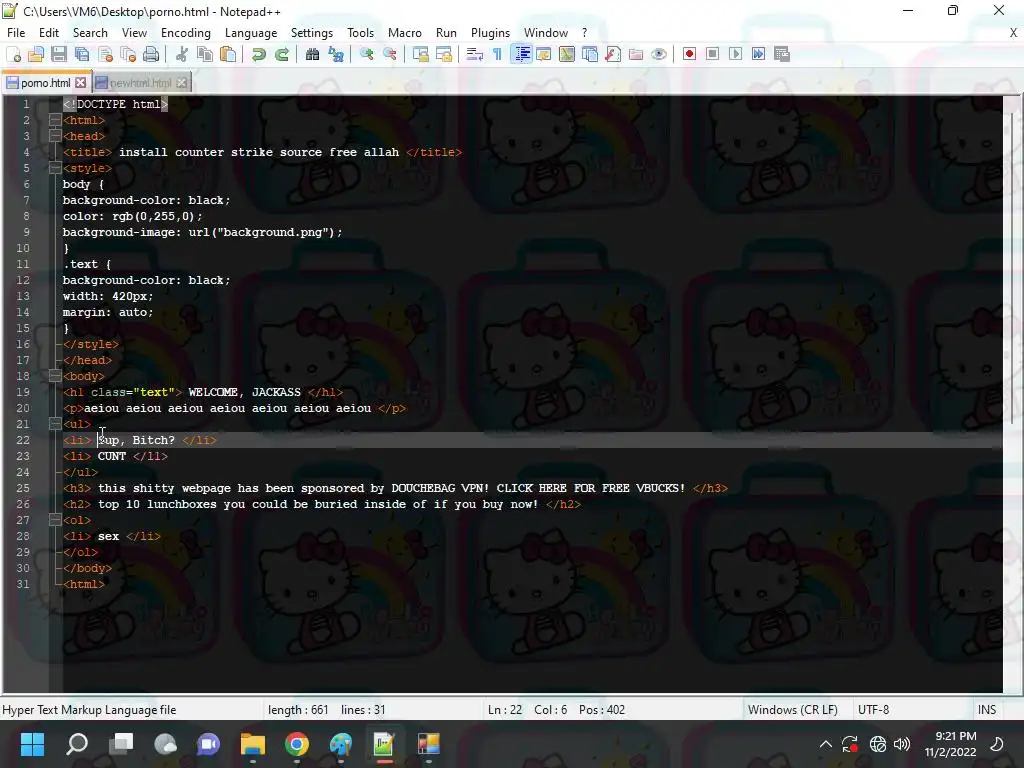1024x768 pixels.
Task: Zoom out using the magnifier minus icon
Action: [390, 54]
